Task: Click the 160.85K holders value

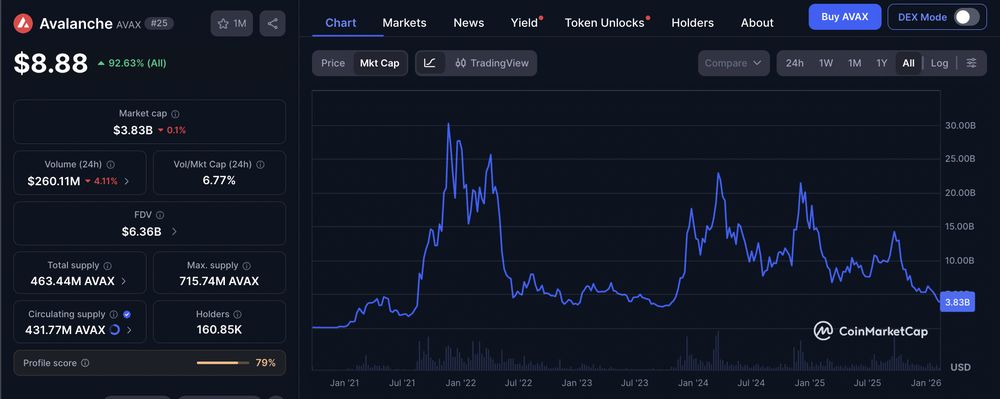Action: click(x=219, y=330)
